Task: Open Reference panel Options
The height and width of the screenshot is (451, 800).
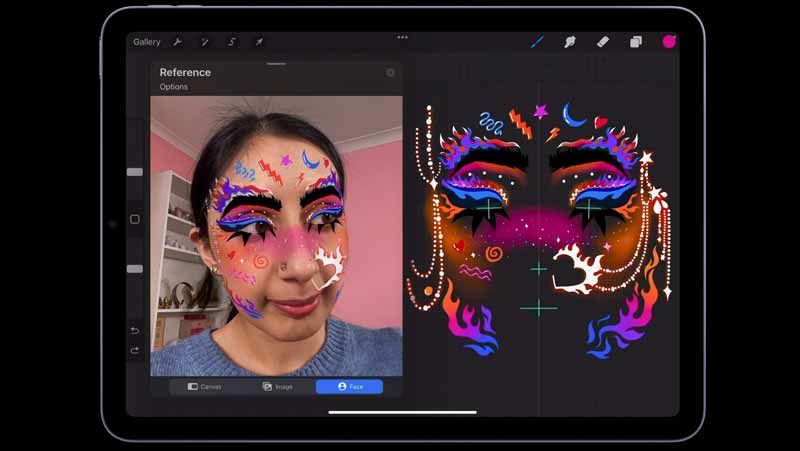Action: (173, 87)
